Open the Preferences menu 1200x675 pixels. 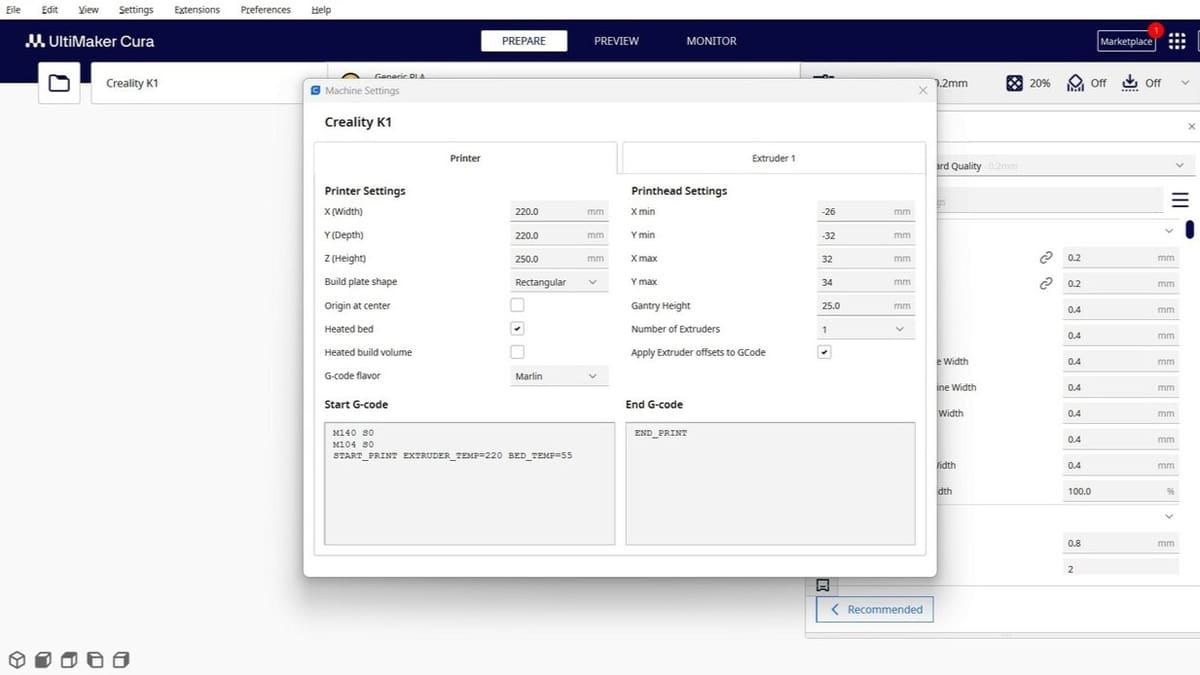coord(265,9)
